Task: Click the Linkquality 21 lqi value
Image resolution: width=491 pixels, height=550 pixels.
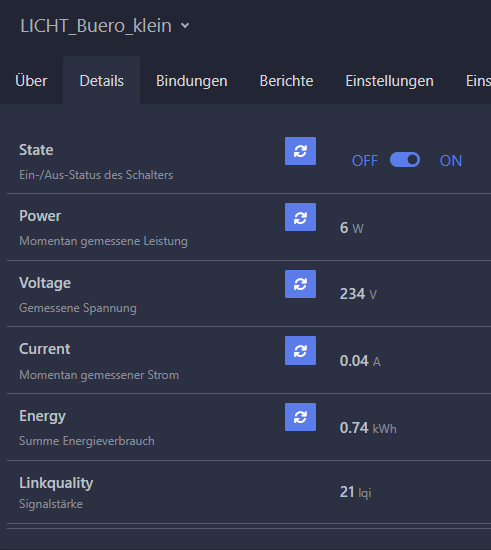Action: [x=355, y=492]
